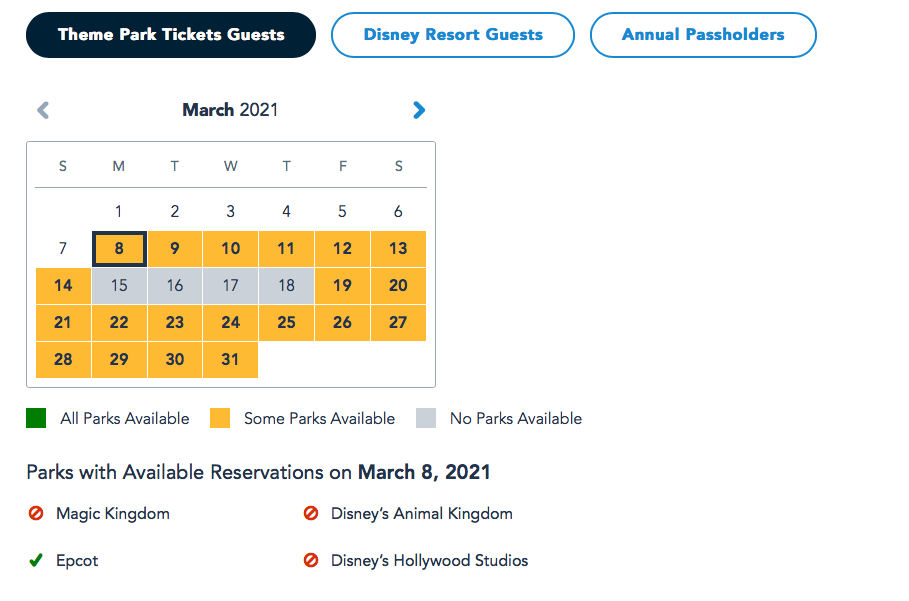
Task: Click green All Parks Available legend swatch
Action: pyautogui.click(x=36, y=418)
